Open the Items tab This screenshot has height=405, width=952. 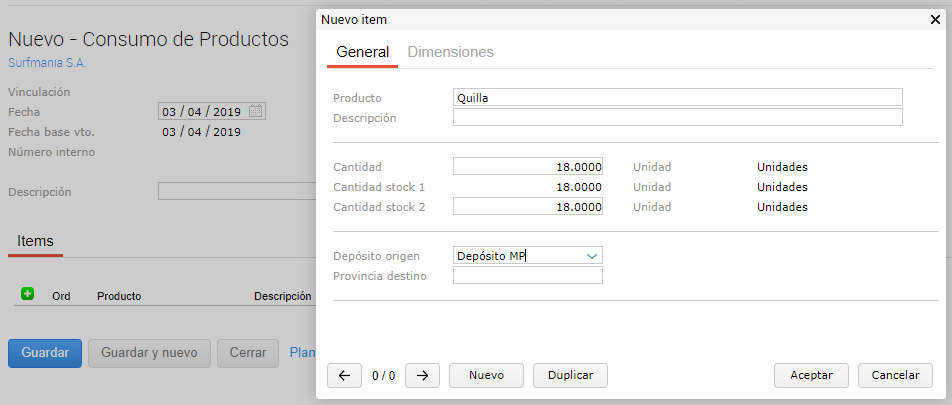pos(35,241)
